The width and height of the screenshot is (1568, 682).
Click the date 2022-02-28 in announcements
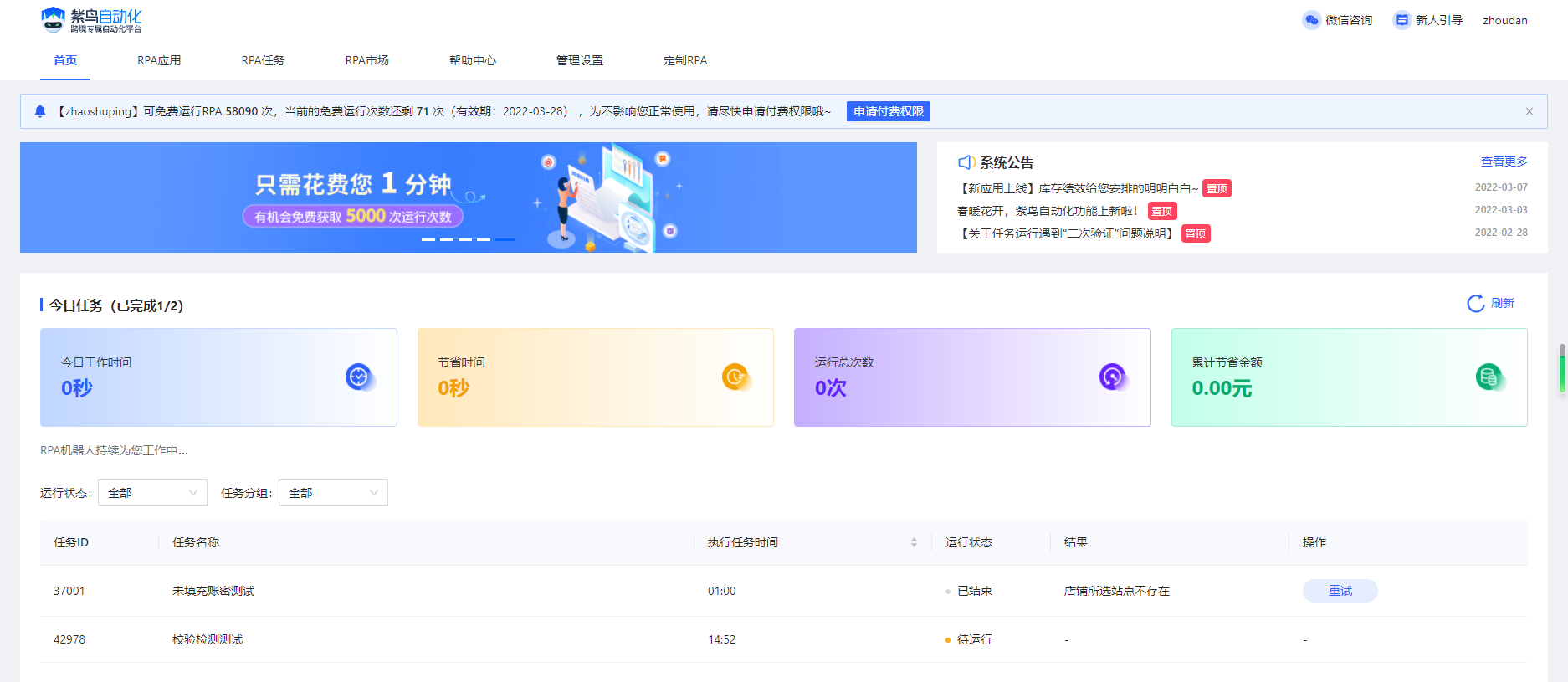(x=1501, y=233)
